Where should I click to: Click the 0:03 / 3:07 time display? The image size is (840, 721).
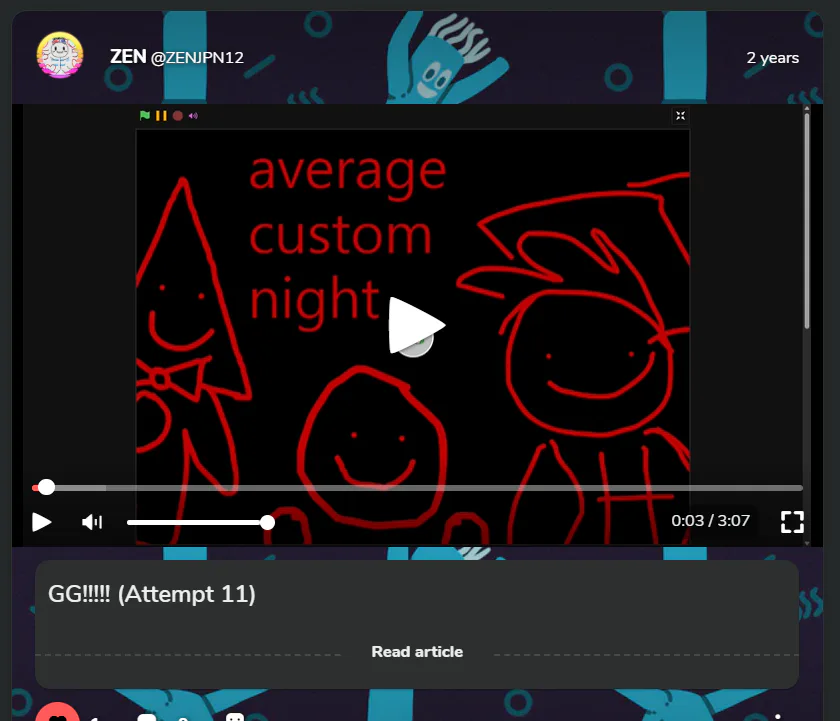[710, 521]
